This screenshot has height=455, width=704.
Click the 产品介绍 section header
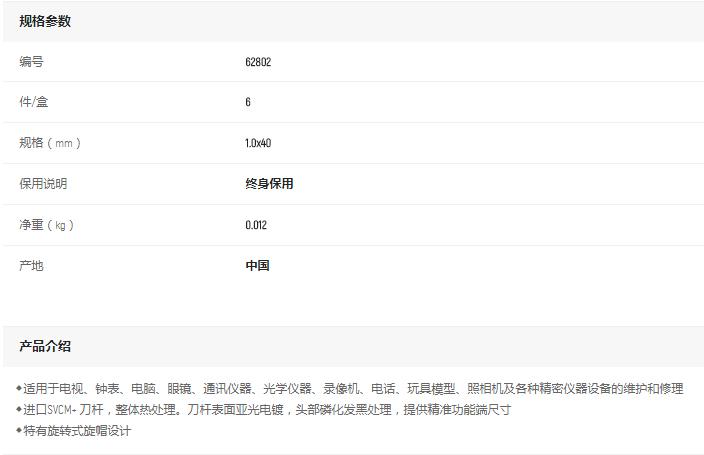click(x=45, y=346)
